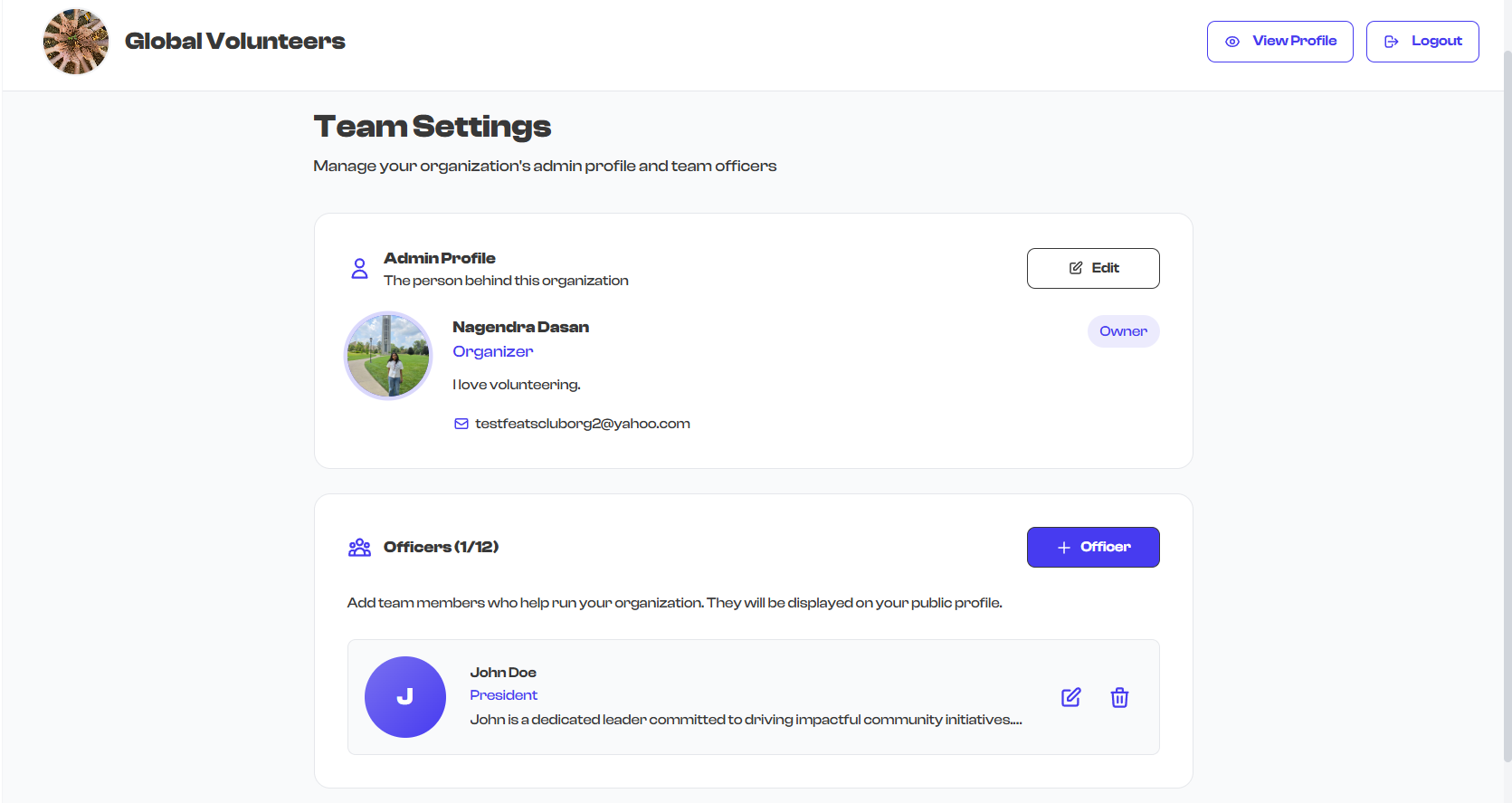This screenshot has height=803, width=1512.
Task: Click the officers group icon
Action: pyautogui.click(x=359, y=548)
